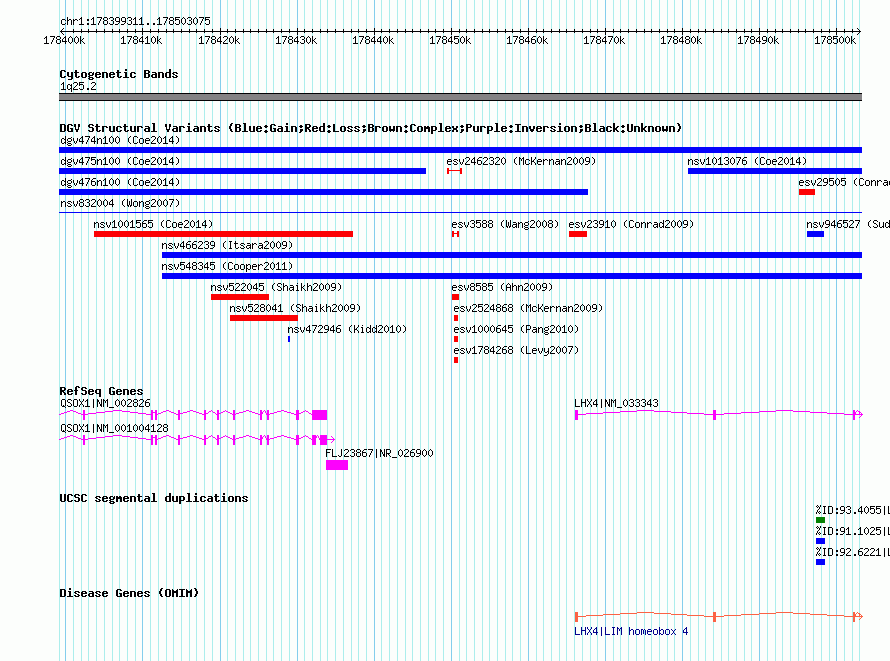Screen dimensions: 890x661
Task: Open the UCSC segmental duplications track title
Action: (154, 498)
